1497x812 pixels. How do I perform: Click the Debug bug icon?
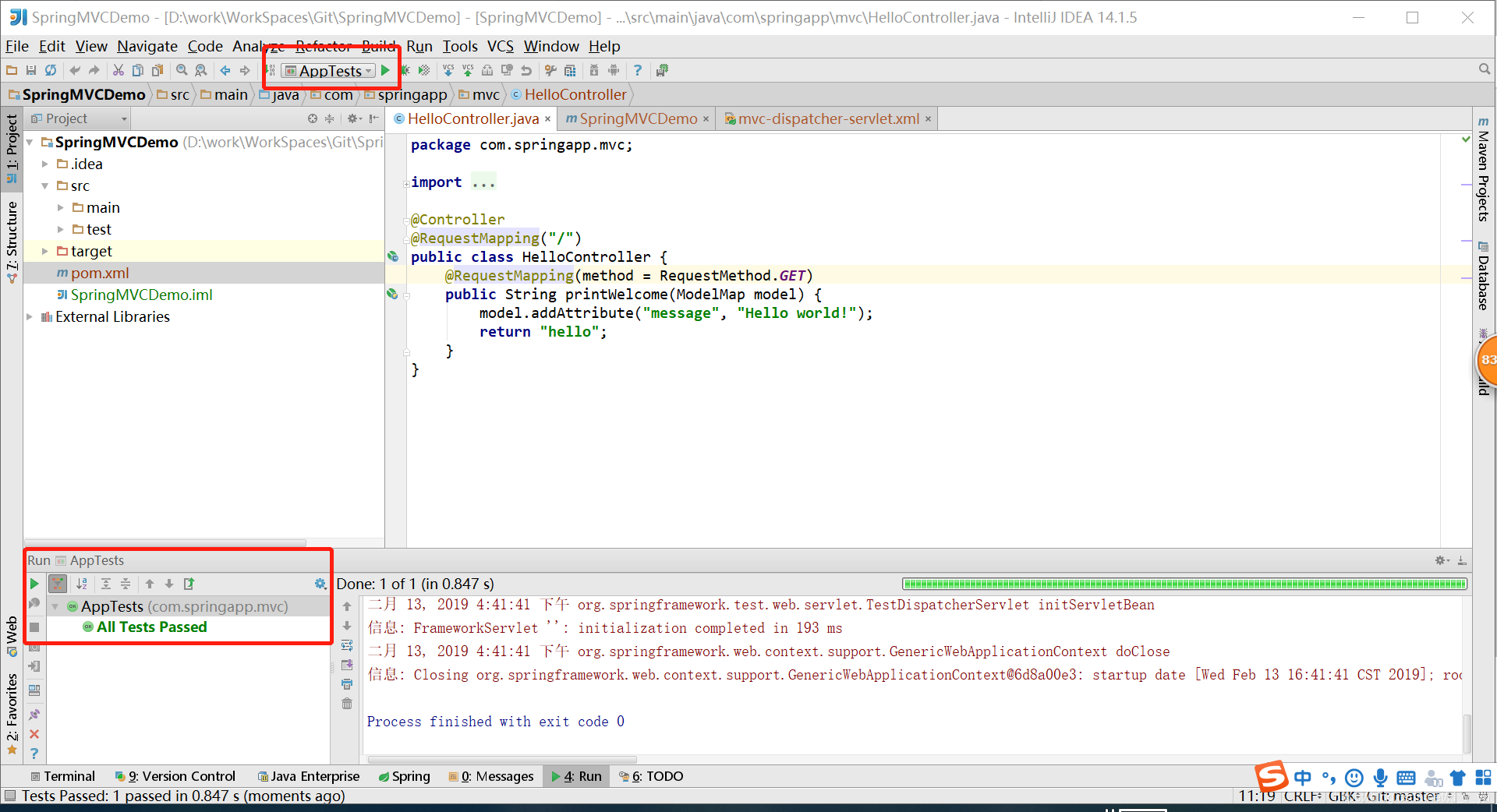pyautogui.click(x=405, y=70)
